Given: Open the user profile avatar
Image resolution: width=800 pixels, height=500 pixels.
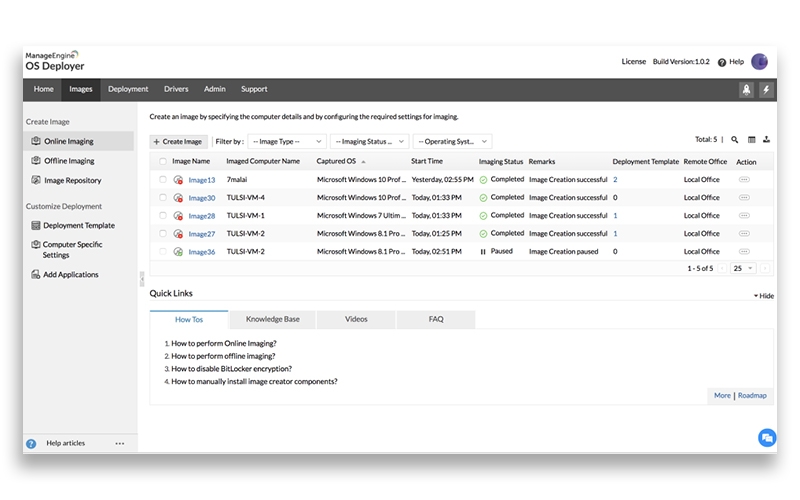Looking at the screenshot, I should pos(760,62).
